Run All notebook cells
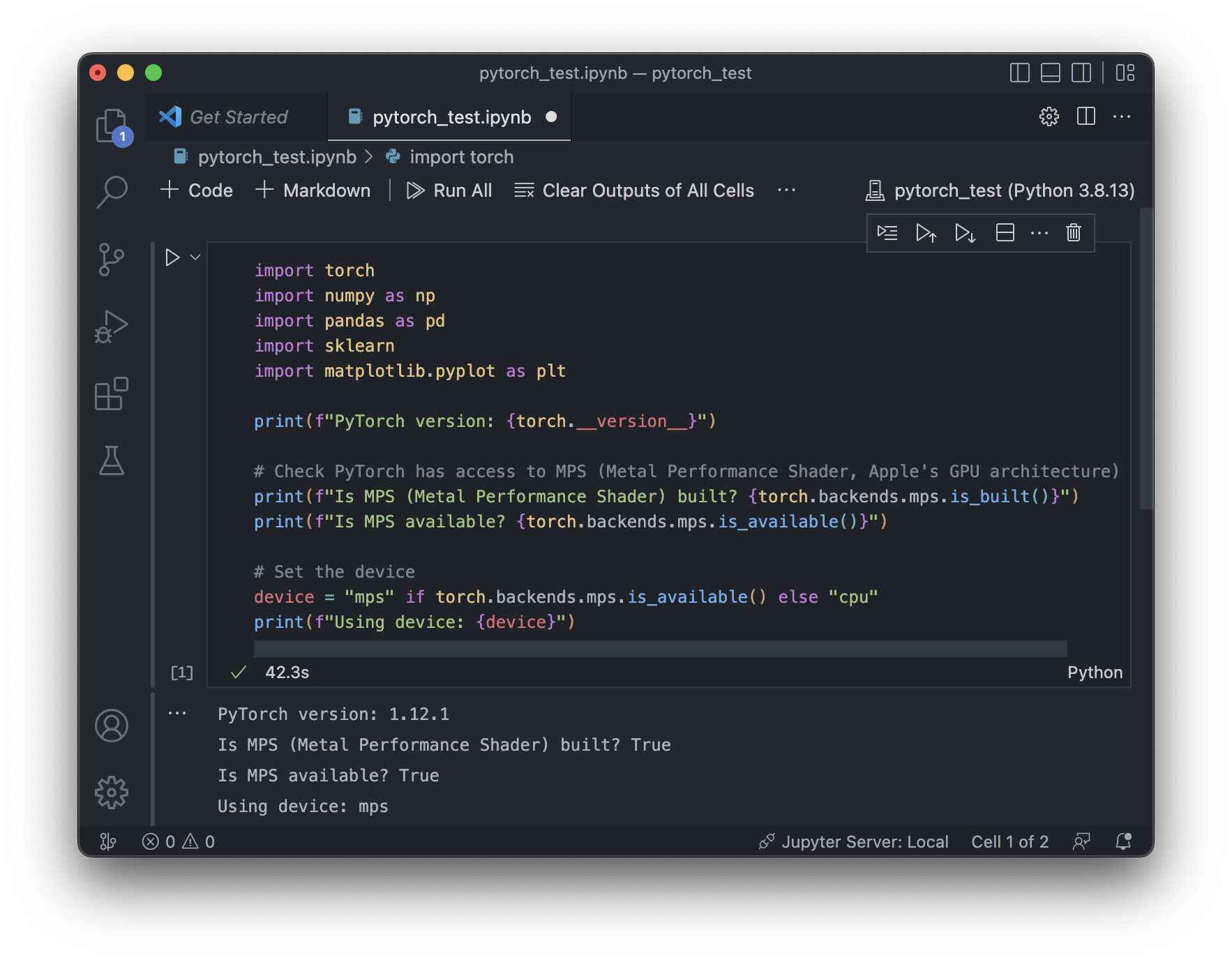This screenshot has width=1232, height=960. tap(449, 190)
